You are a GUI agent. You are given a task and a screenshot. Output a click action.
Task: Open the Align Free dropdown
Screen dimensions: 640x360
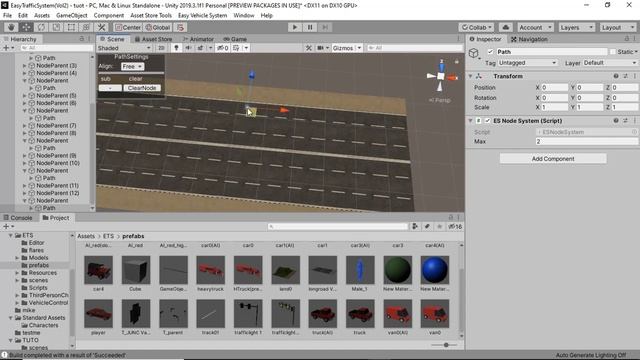coord(132,66)
